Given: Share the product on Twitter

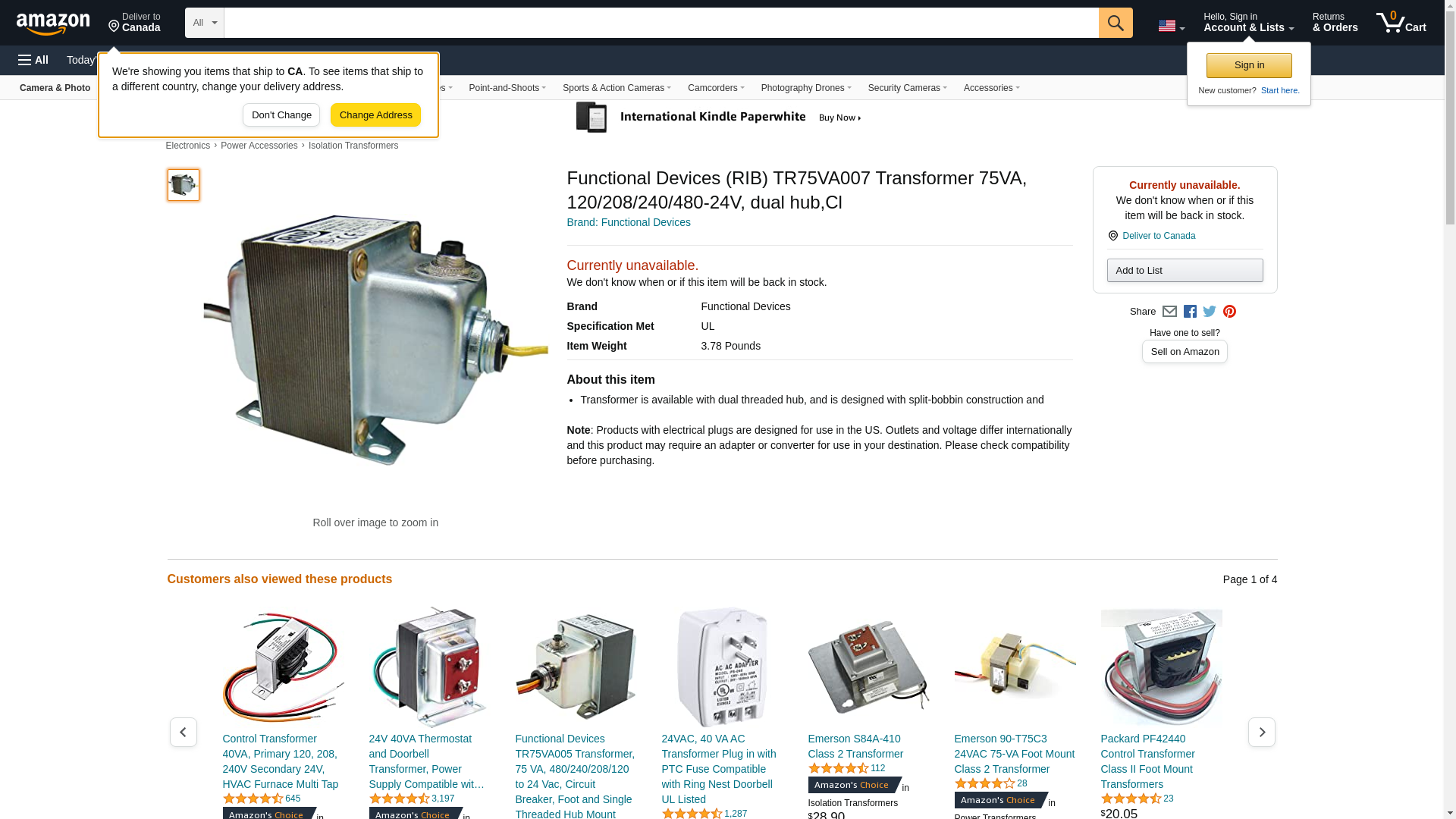Looking at the screenshot, I should coord(1210,312).
